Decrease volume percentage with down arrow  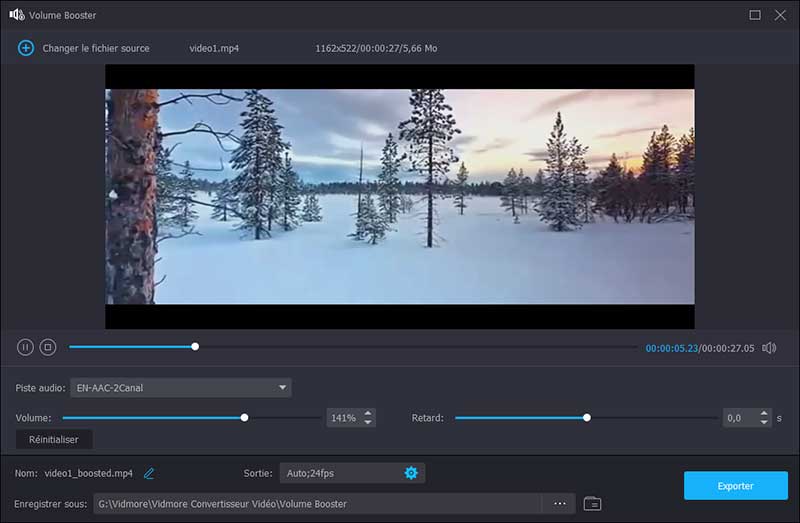coord(368,422)
